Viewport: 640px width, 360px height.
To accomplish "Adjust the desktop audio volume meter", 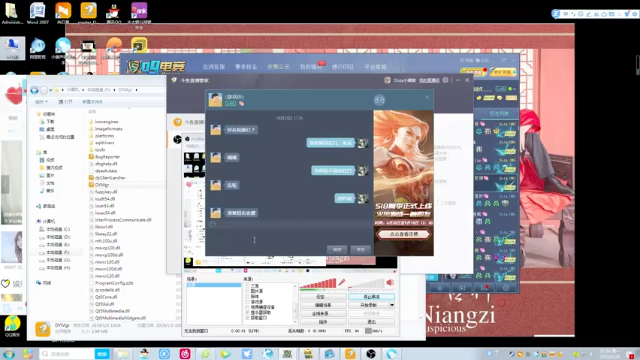I will [367, 283].
